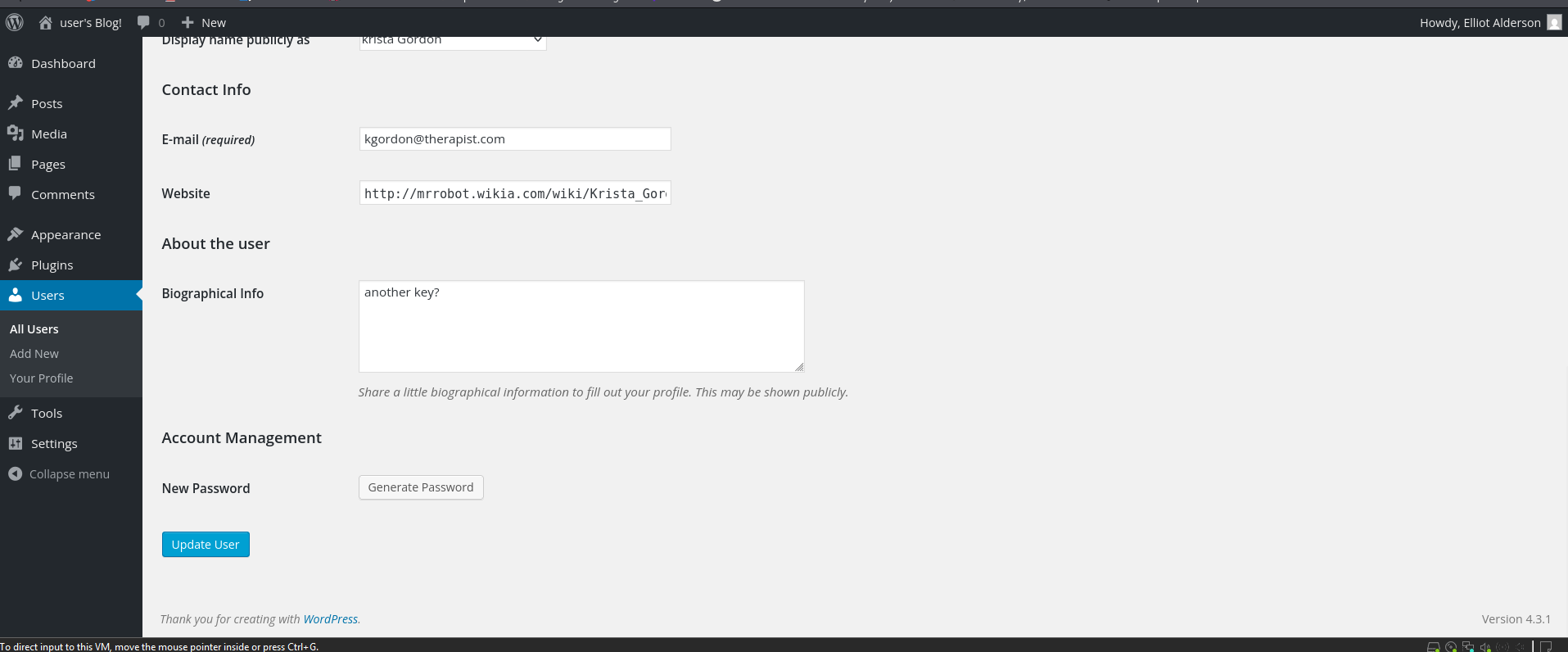Open the New content menu
The image size is (1568, 652).
click(204, 23)
